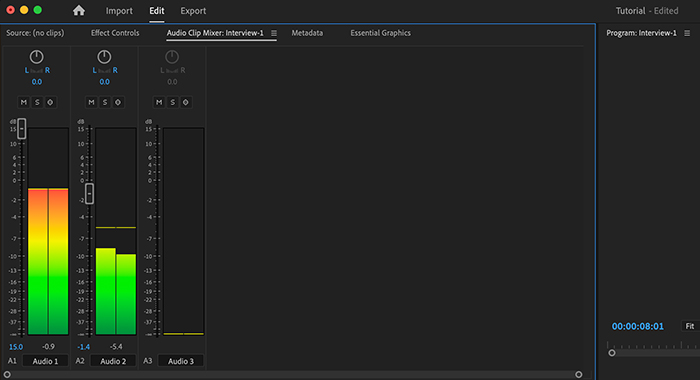
Task: Open the Essential Graphics tab
Action: 380,33
